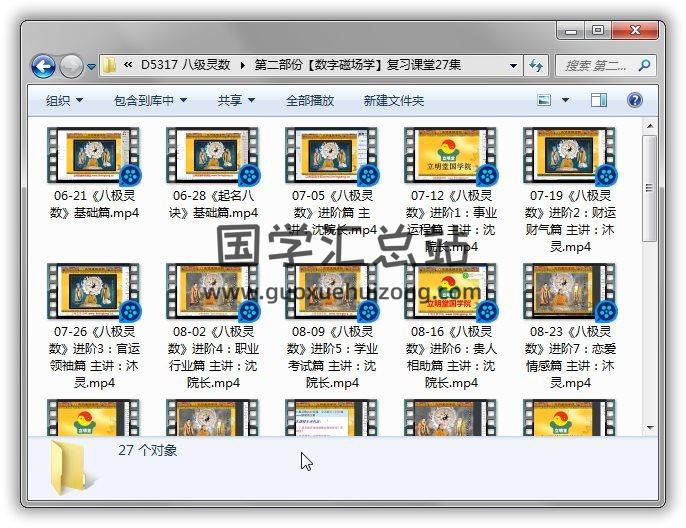The width and height of the screenshot is (686, 528).
Task: Click the 新建文件夹 button
Action: [393, 100]
